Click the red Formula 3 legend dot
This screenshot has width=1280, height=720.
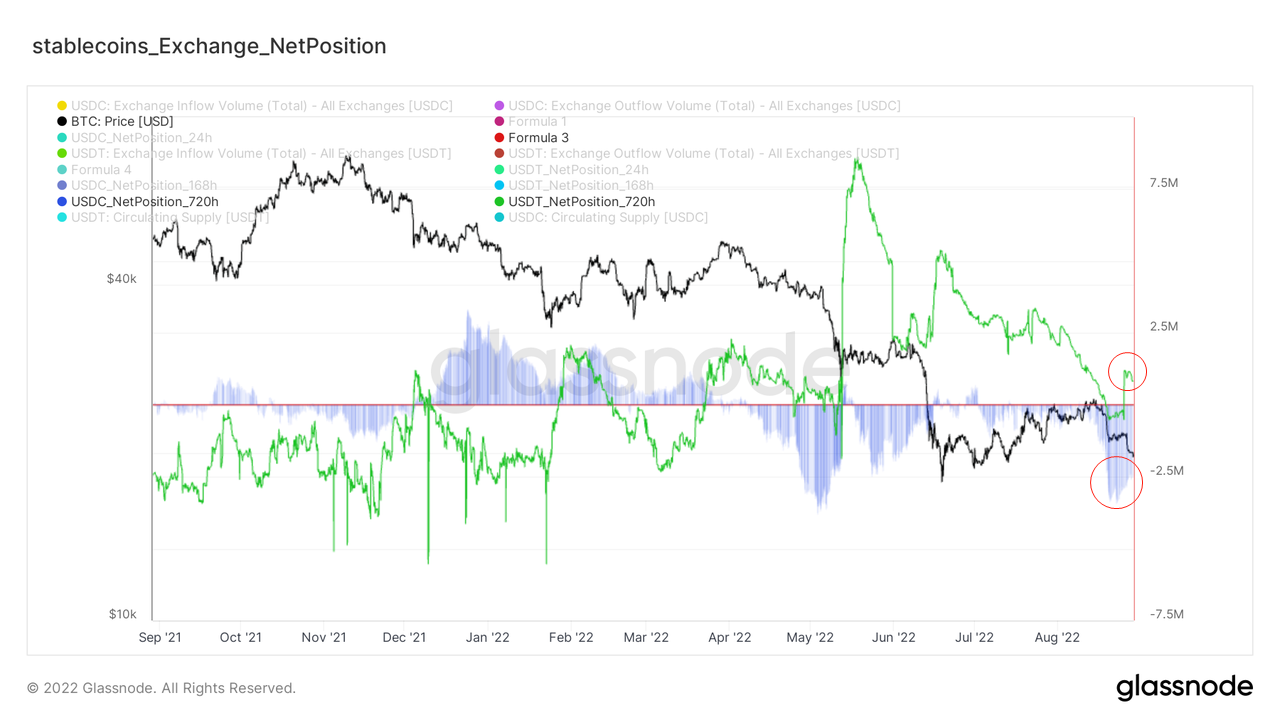click(x=499, y=138)
